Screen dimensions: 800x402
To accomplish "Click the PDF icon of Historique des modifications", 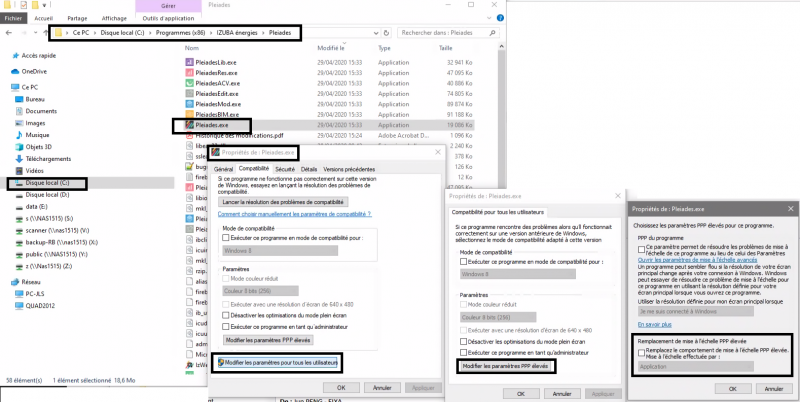I will click(x=189, y=136).
